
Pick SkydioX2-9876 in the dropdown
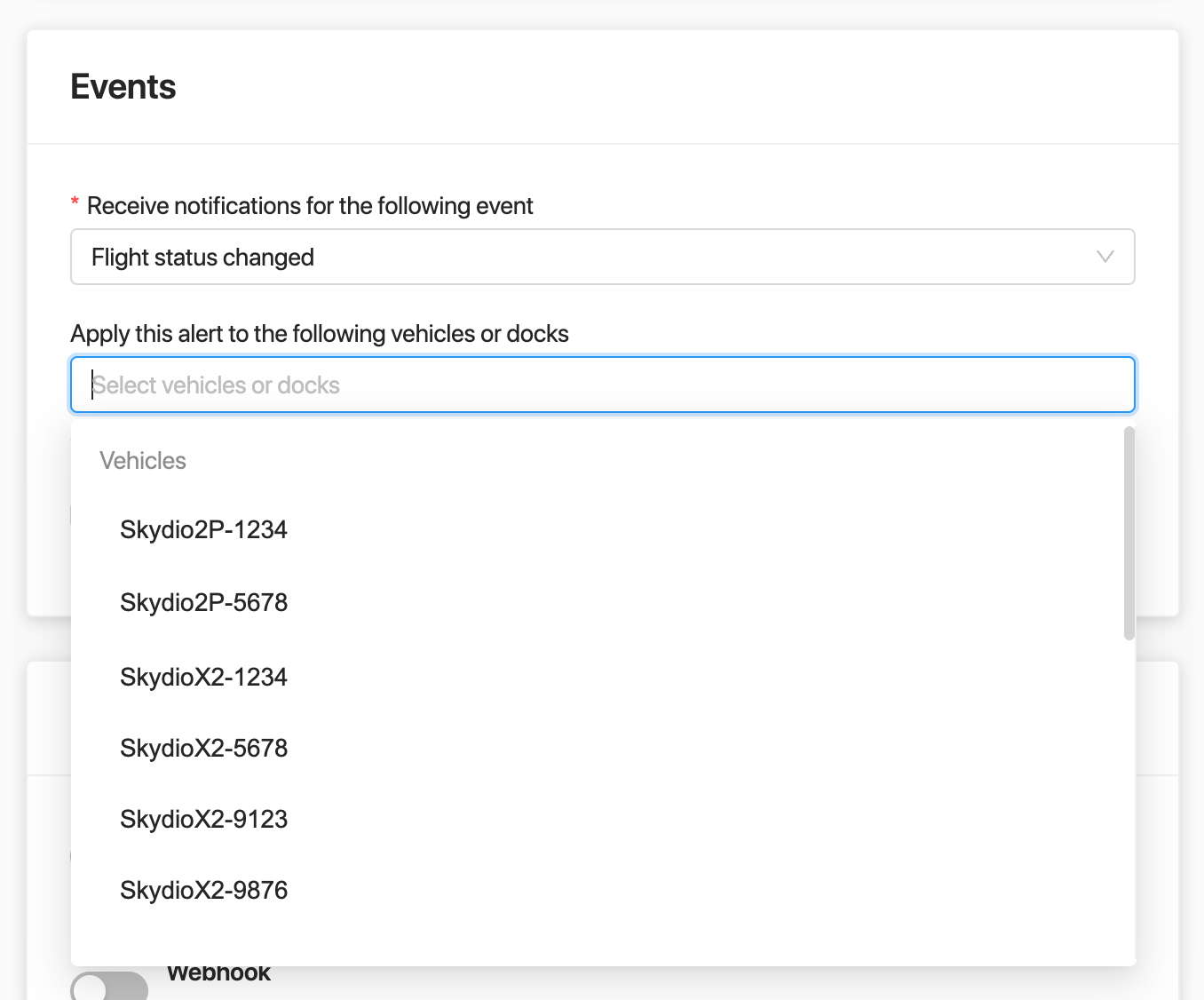(x=602, y=890)
